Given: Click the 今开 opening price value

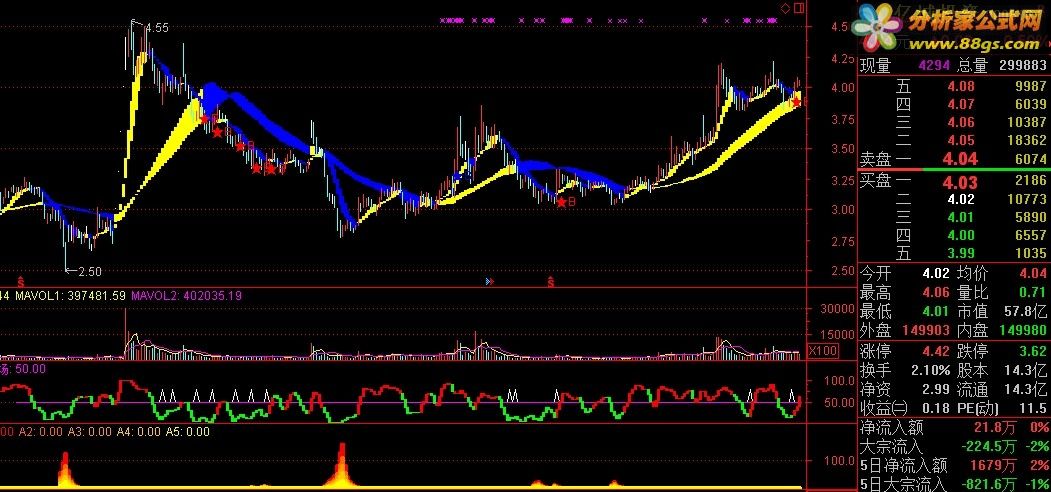Looking at the screenshot, I should tap(935, 273).
